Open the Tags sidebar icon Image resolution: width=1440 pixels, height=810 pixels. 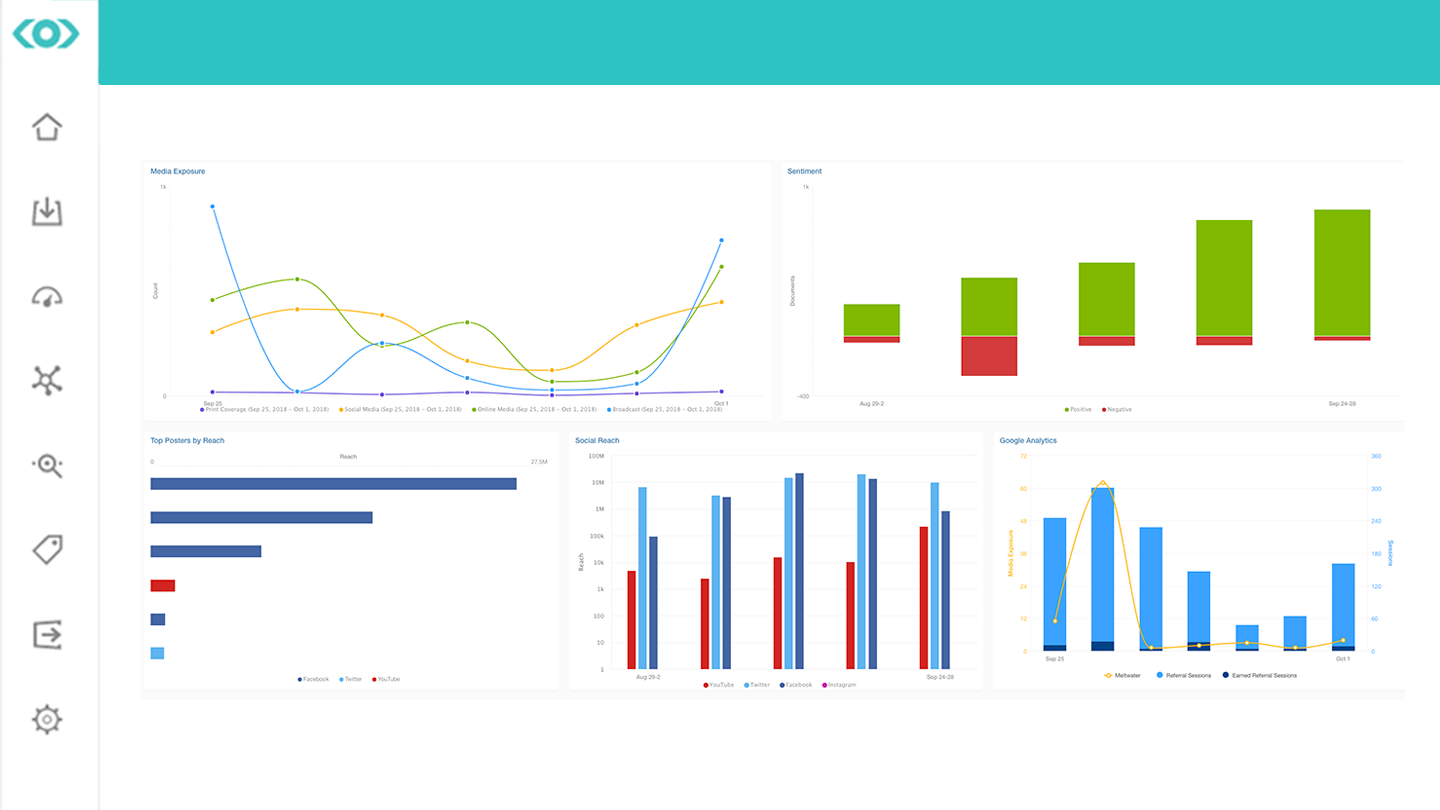[46, 550]
